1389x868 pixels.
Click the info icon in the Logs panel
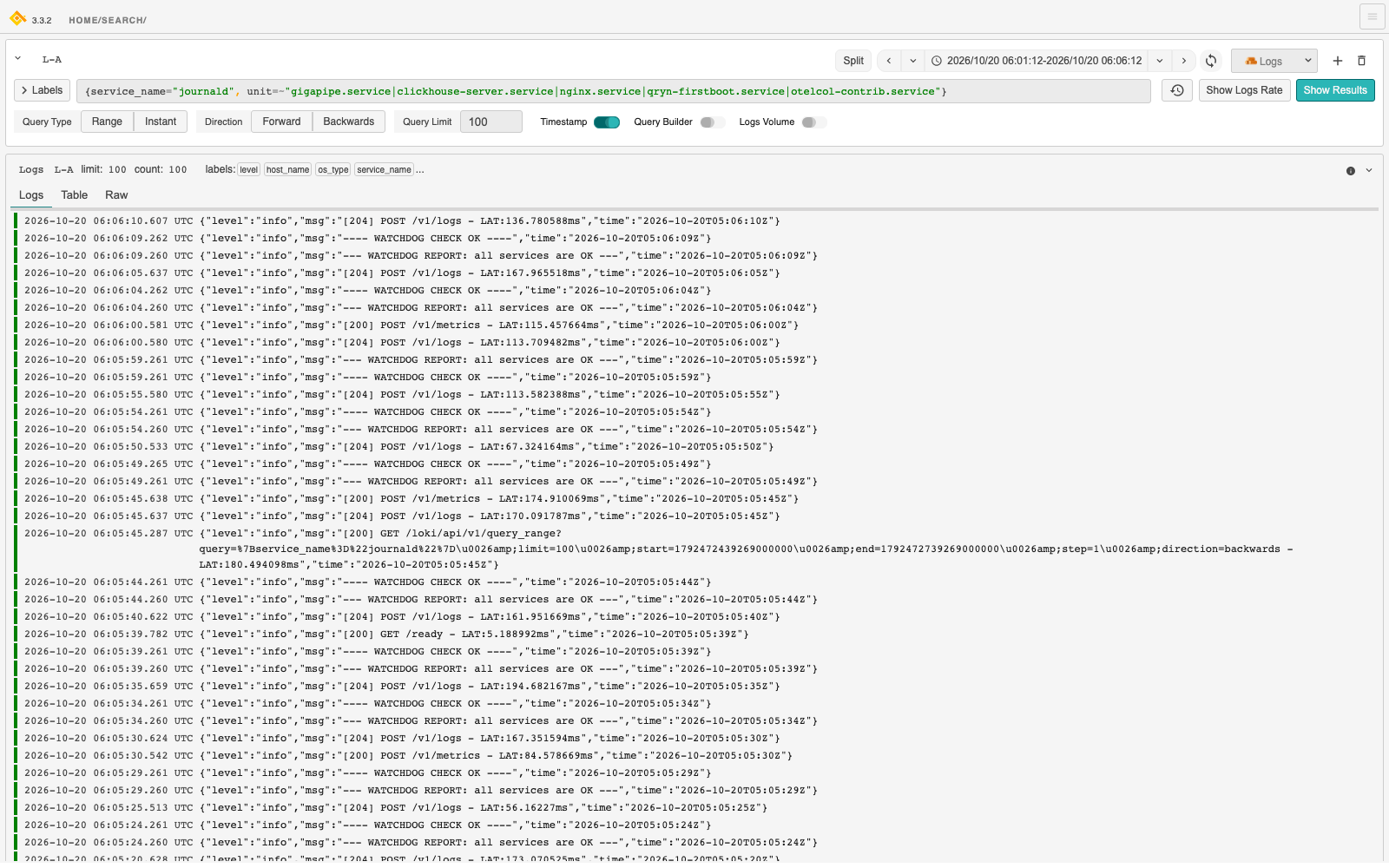coord(1351,171)
